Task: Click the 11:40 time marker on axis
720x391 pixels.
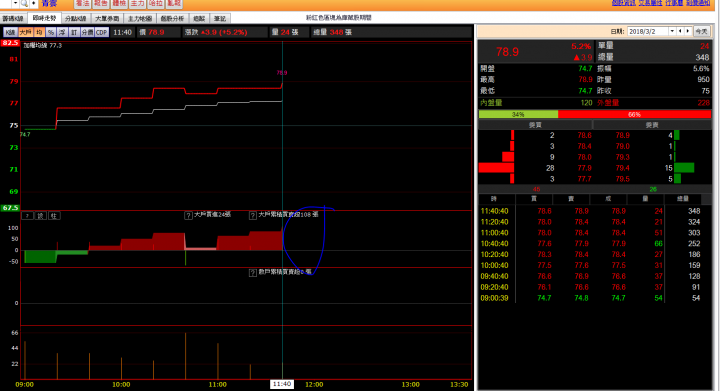Action: point(281,384)
